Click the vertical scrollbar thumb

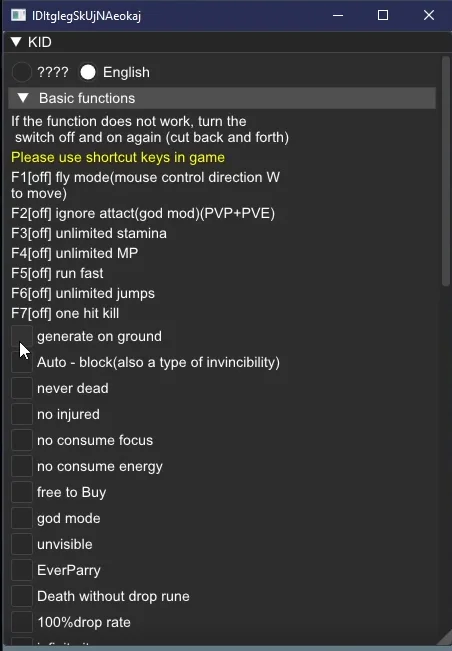point(446,171)
